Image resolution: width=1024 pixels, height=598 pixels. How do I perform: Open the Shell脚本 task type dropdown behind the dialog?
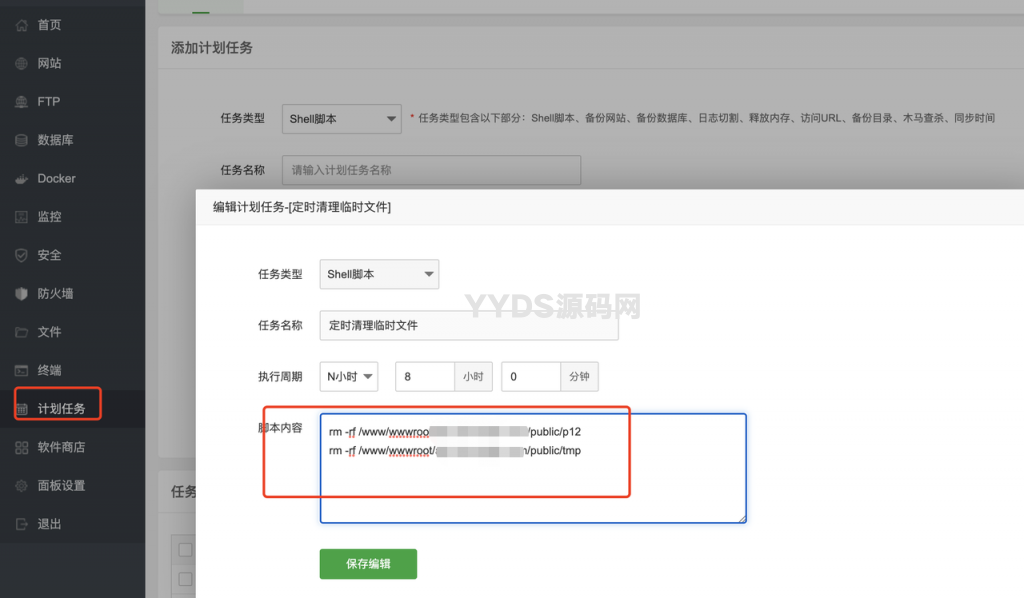341,118
